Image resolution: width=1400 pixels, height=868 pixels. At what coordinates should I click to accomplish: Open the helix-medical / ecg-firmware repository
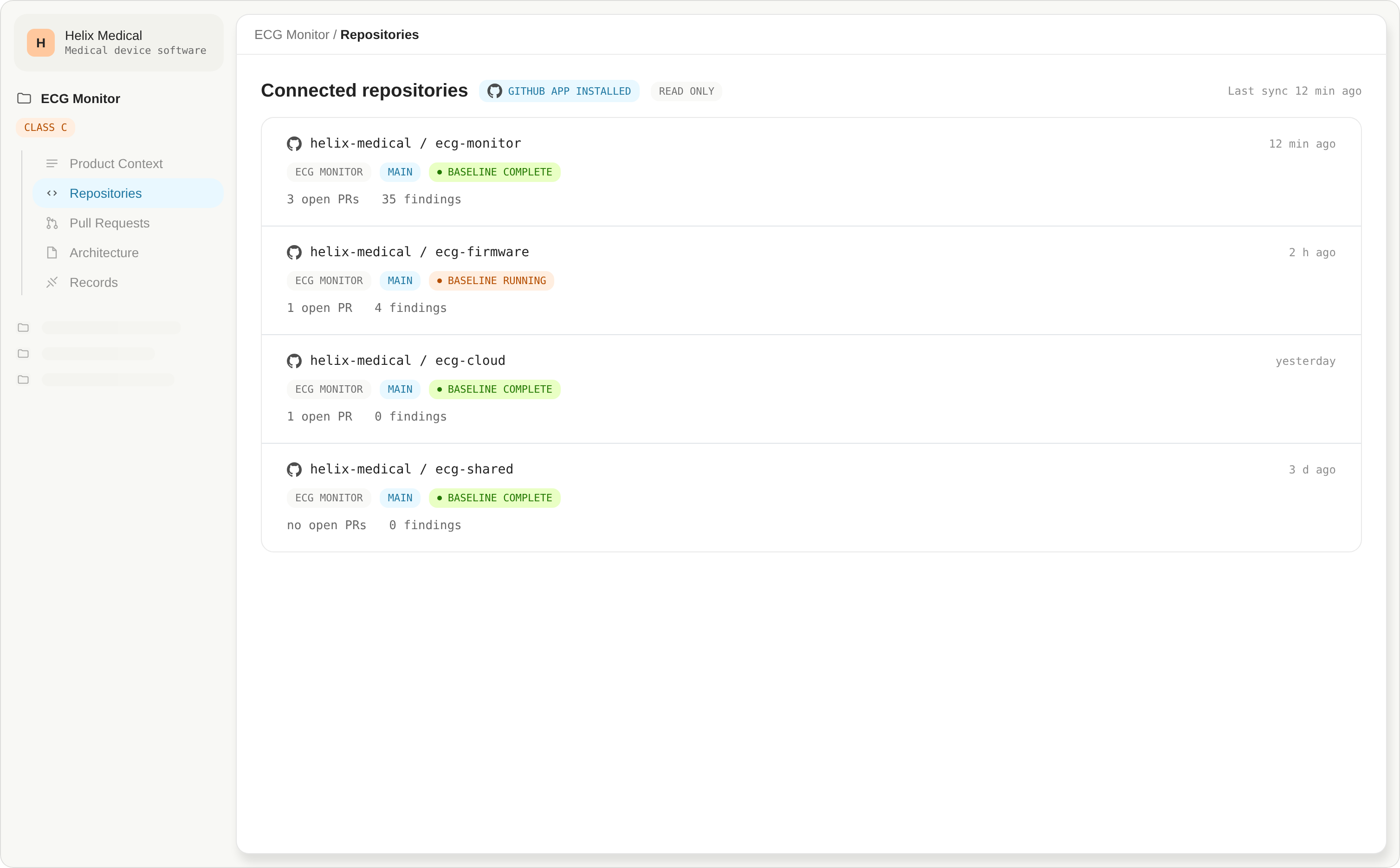(420, 252)
